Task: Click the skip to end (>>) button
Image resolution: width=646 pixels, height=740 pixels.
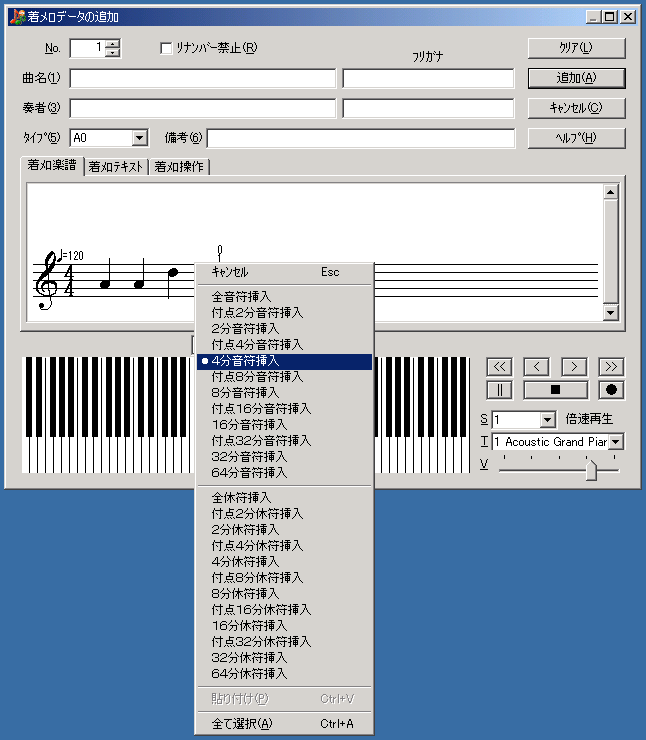Action: [x=611, y=367]
